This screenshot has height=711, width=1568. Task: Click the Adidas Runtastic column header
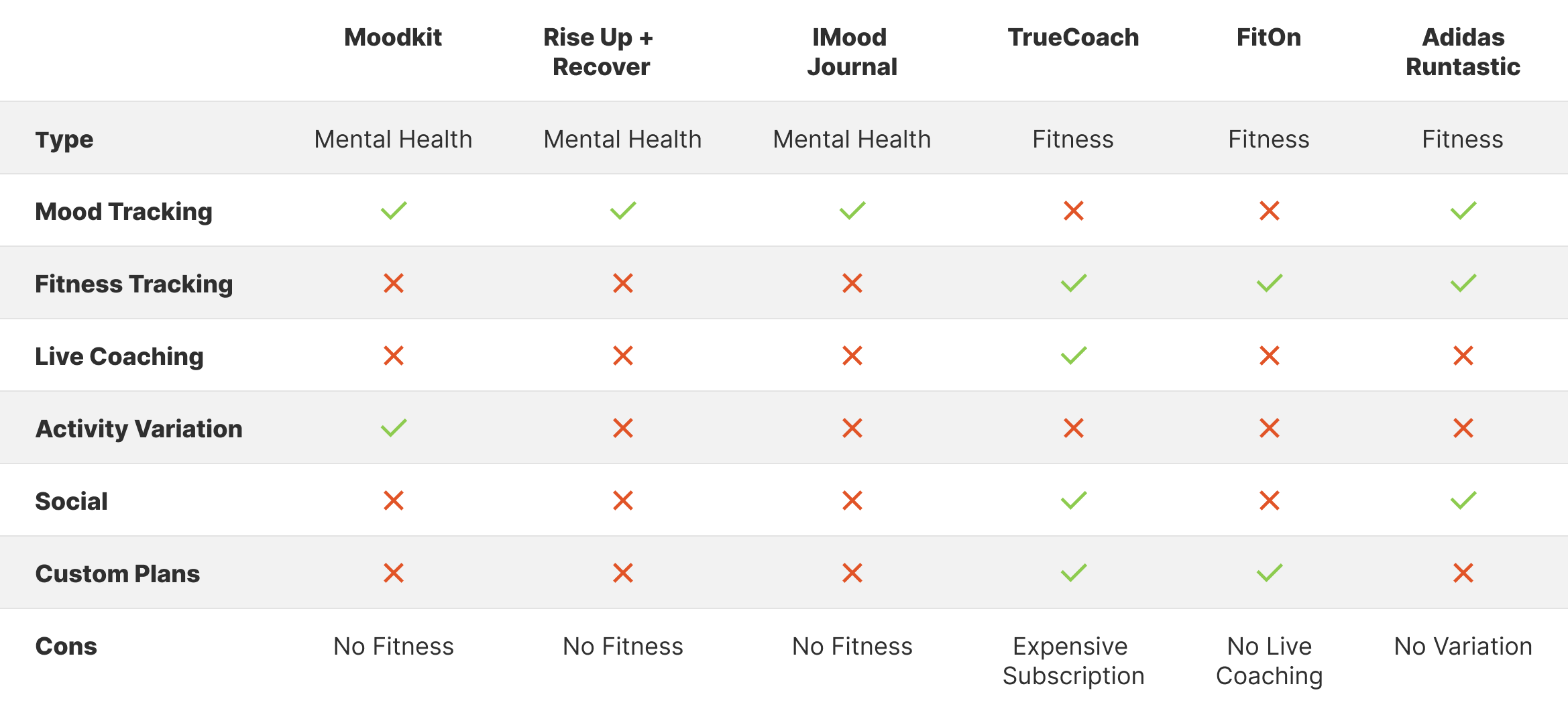(1463, 52)
